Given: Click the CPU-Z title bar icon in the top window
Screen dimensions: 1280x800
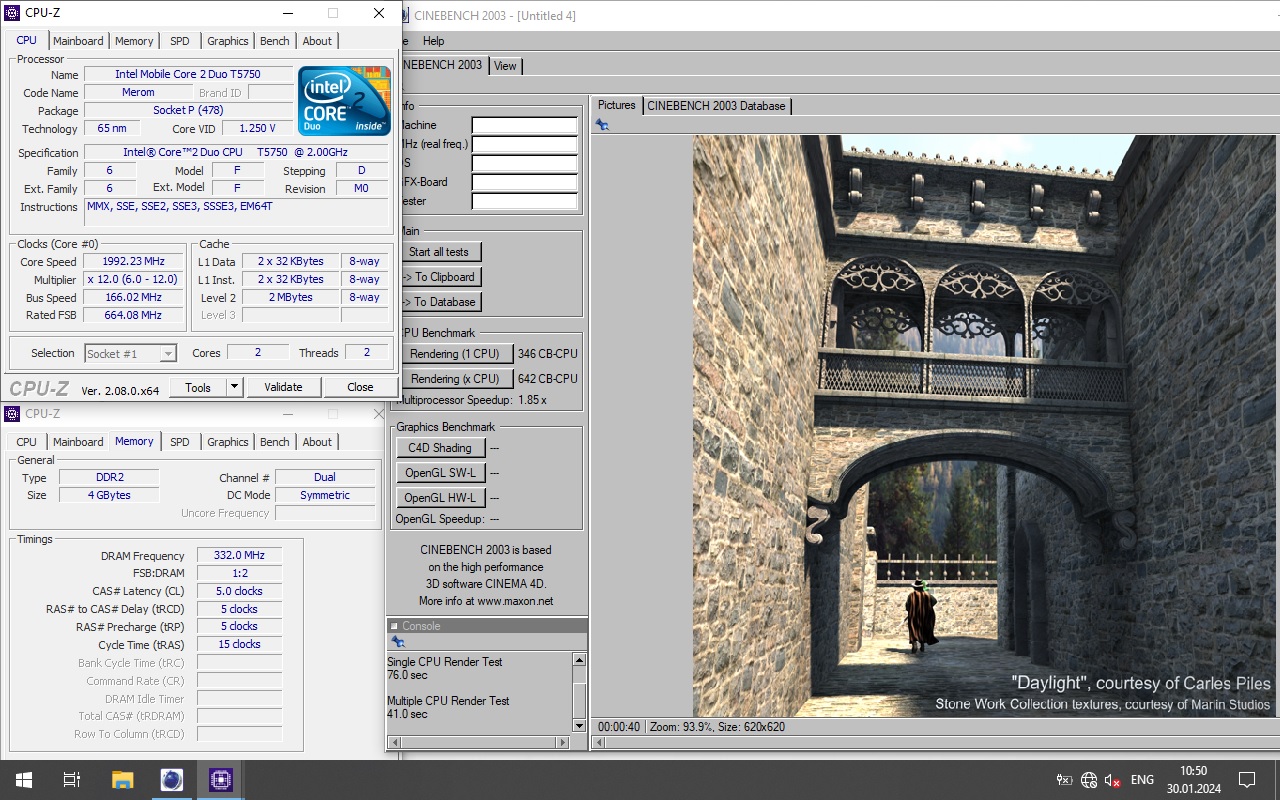Looking at the screenshot, I should pos(13,13).
